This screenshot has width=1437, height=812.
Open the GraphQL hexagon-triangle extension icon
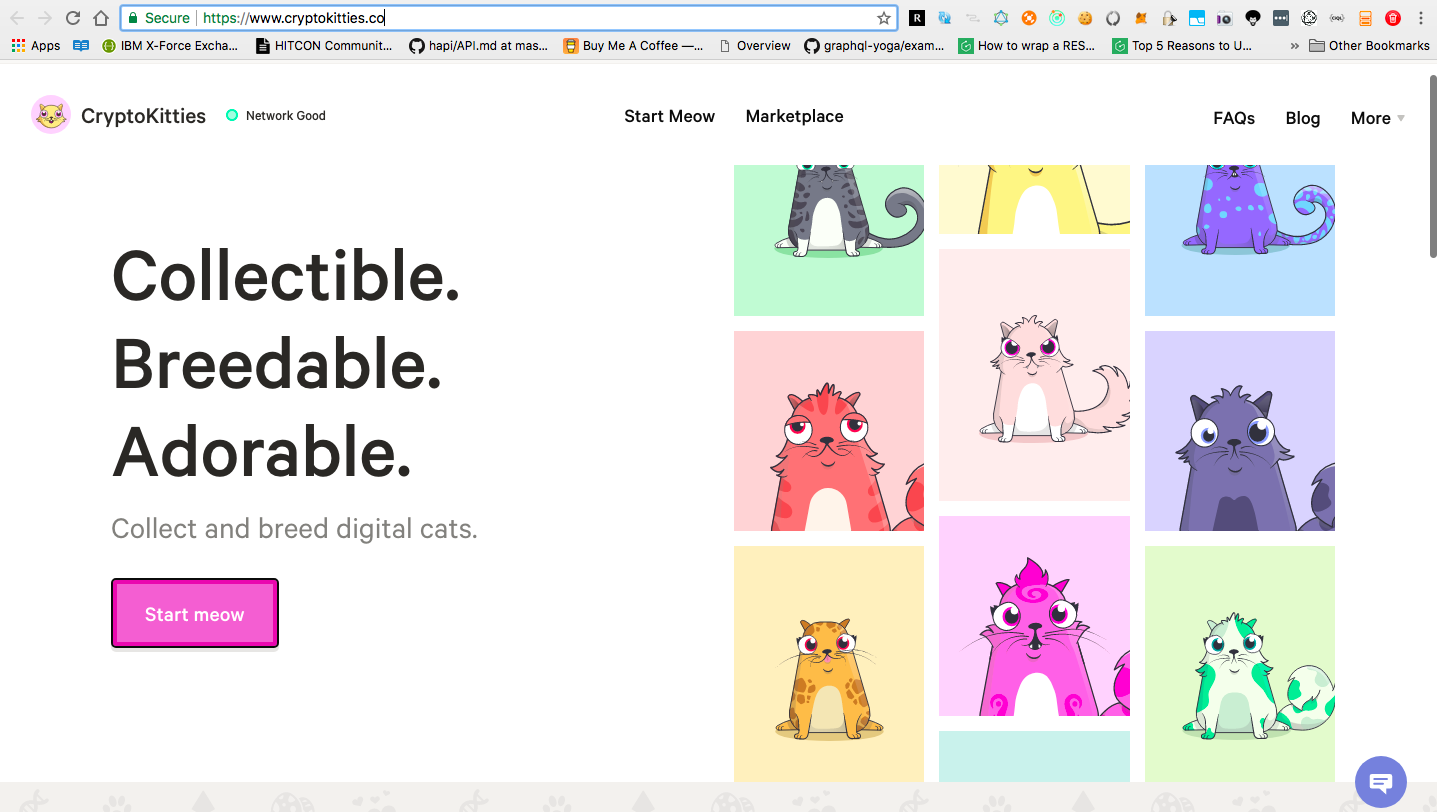coord(1000,18)
